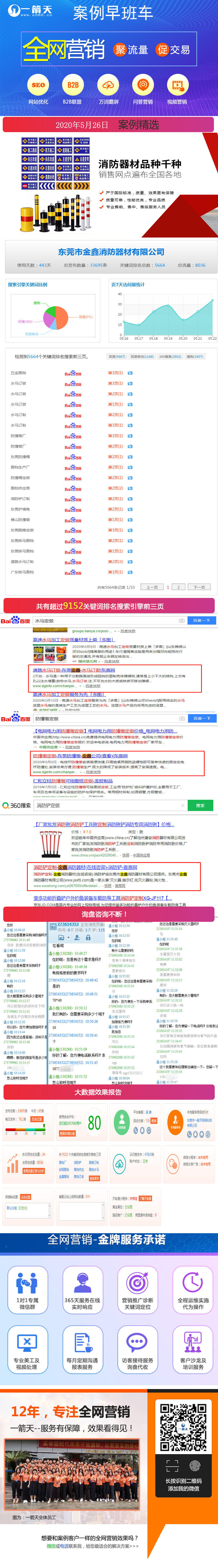The height and width of the screenshot is (1568, 218).
Task: Click the green 360 搜索 button
Action: [x=200, y=805]
